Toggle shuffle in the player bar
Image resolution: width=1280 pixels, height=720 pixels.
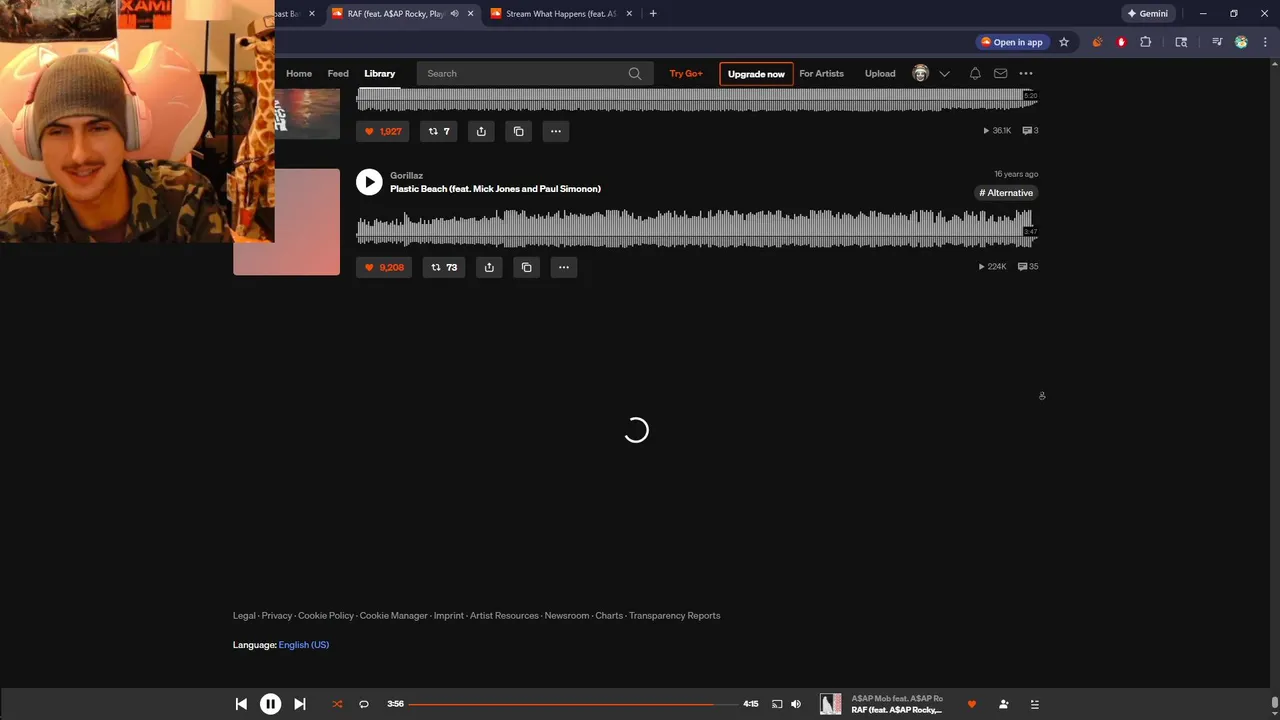pos(337,704)
